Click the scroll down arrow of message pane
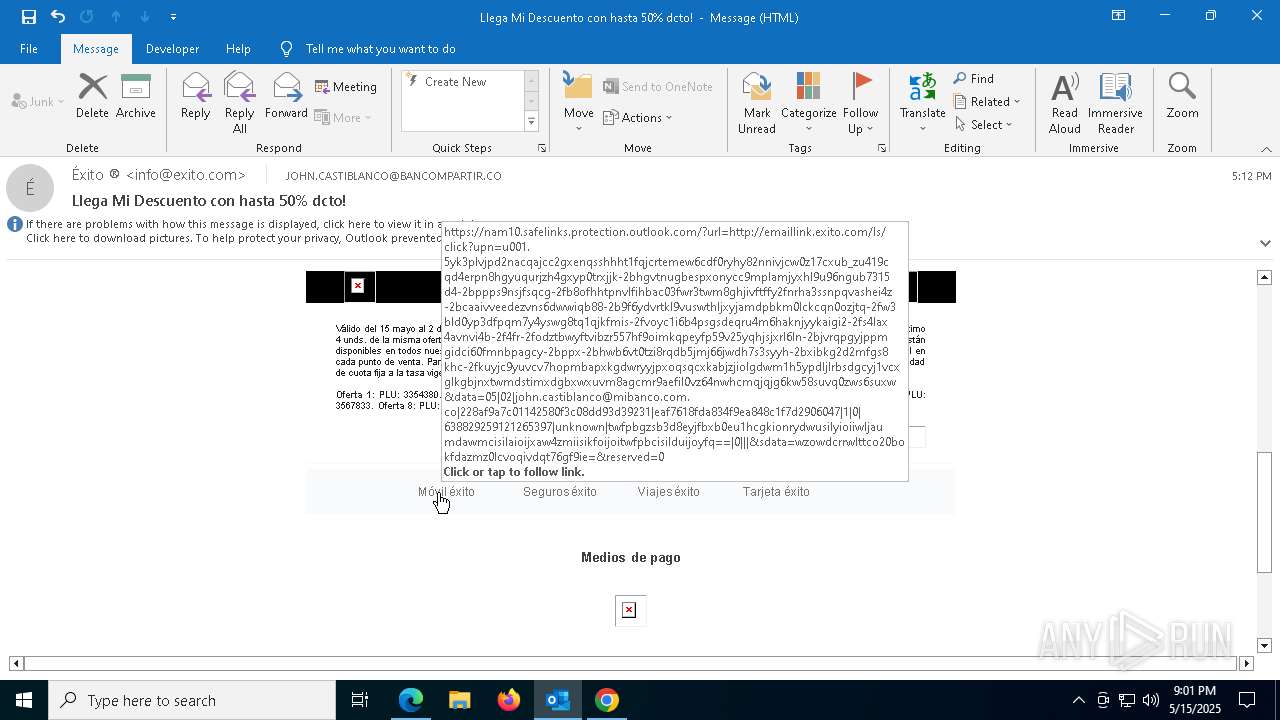This screenshot has height=720, width=1280. click(1264, 646)
